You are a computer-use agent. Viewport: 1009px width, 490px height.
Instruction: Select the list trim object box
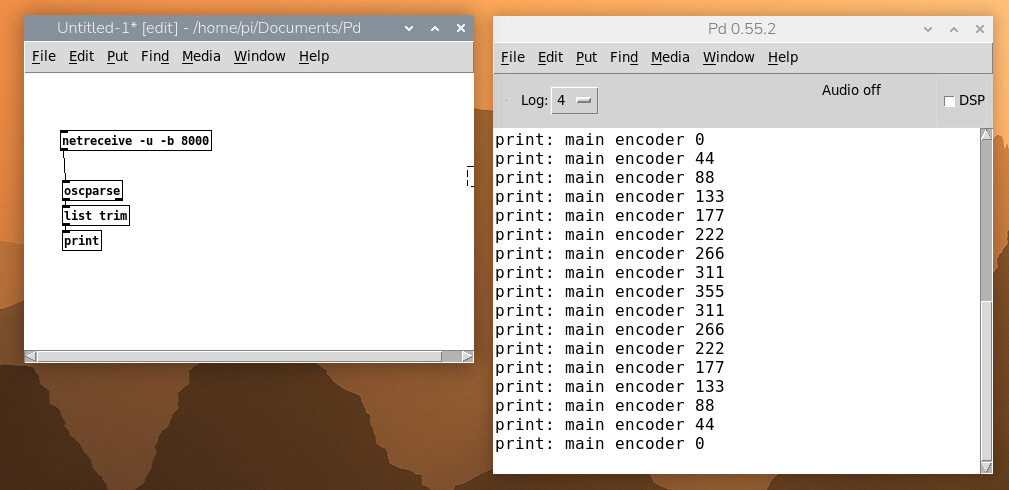96,215
